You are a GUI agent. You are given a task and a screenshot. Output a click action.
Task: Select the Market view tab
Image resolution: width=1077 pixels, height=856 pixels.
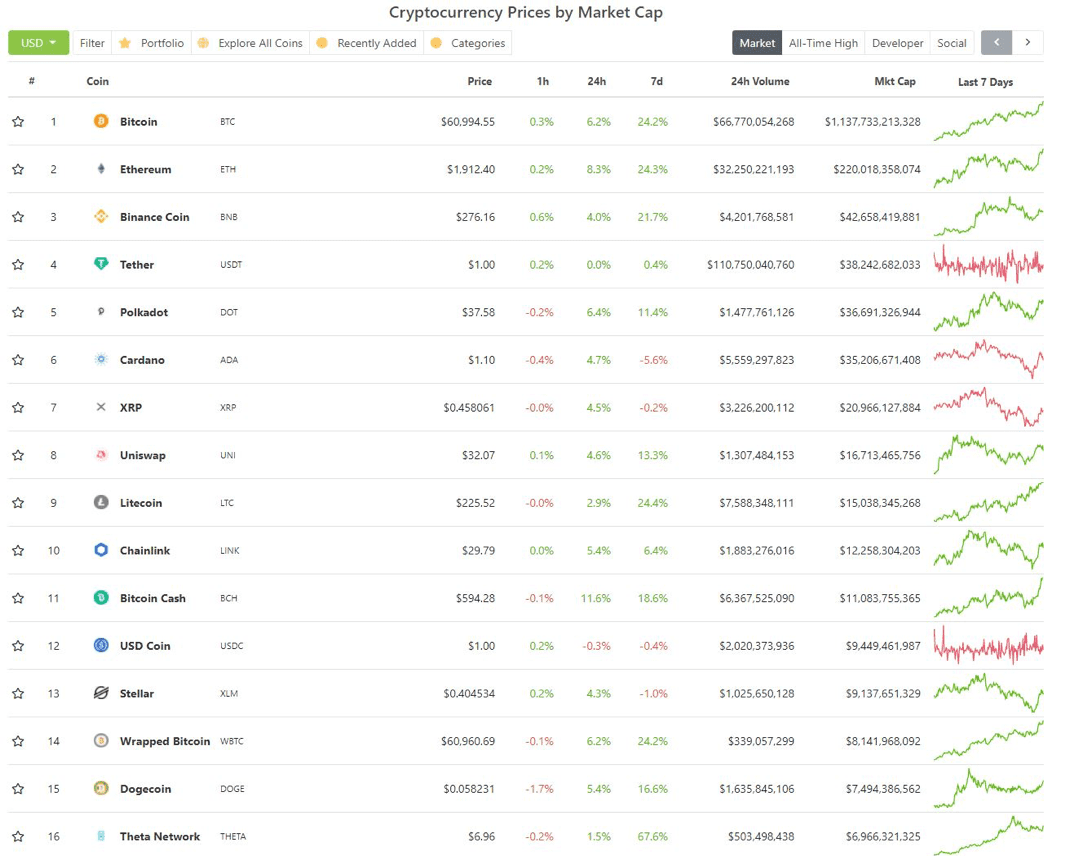(757, 43)
